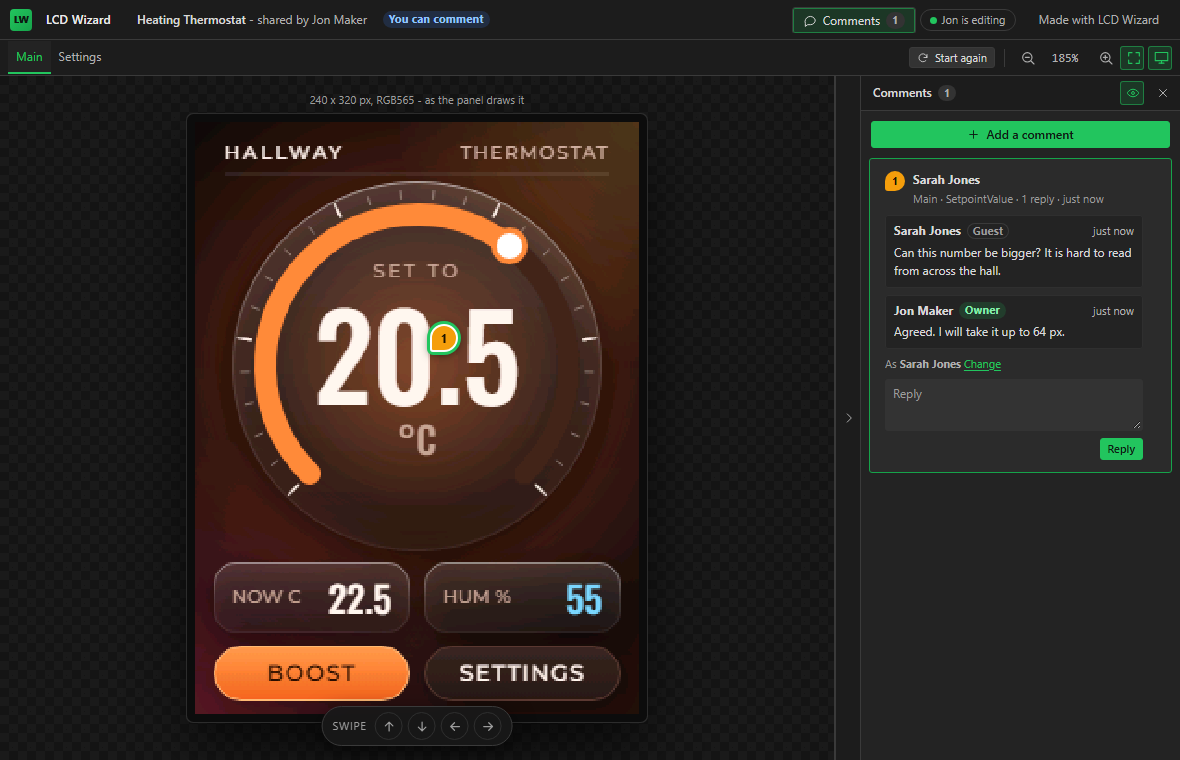Focus the Reply text field
Image resolution: width=1180 pixels, height=760 pixels.
click(x=1013, y=405)
